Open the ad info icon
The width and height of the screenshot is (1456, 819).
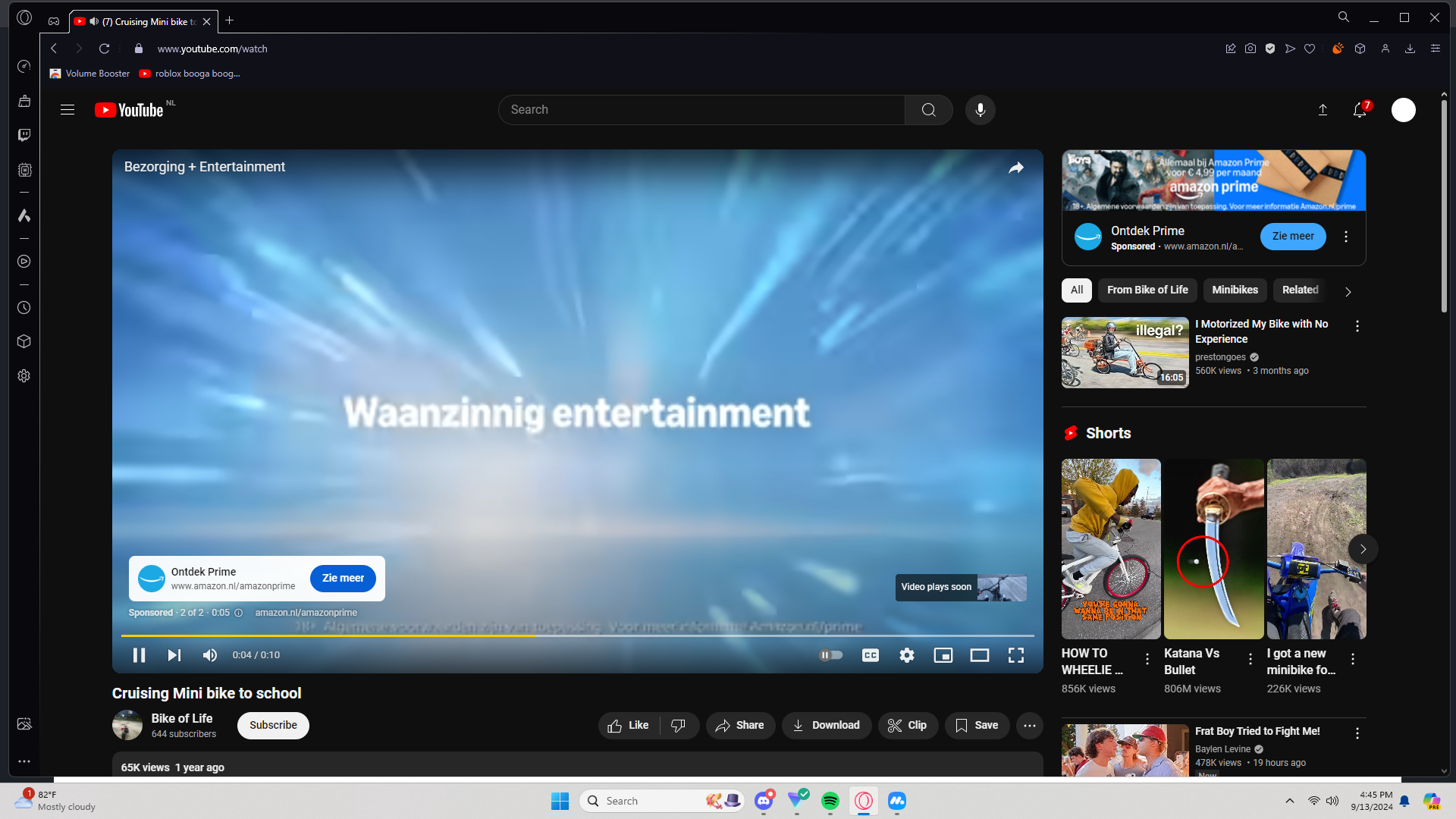(238, 613)
